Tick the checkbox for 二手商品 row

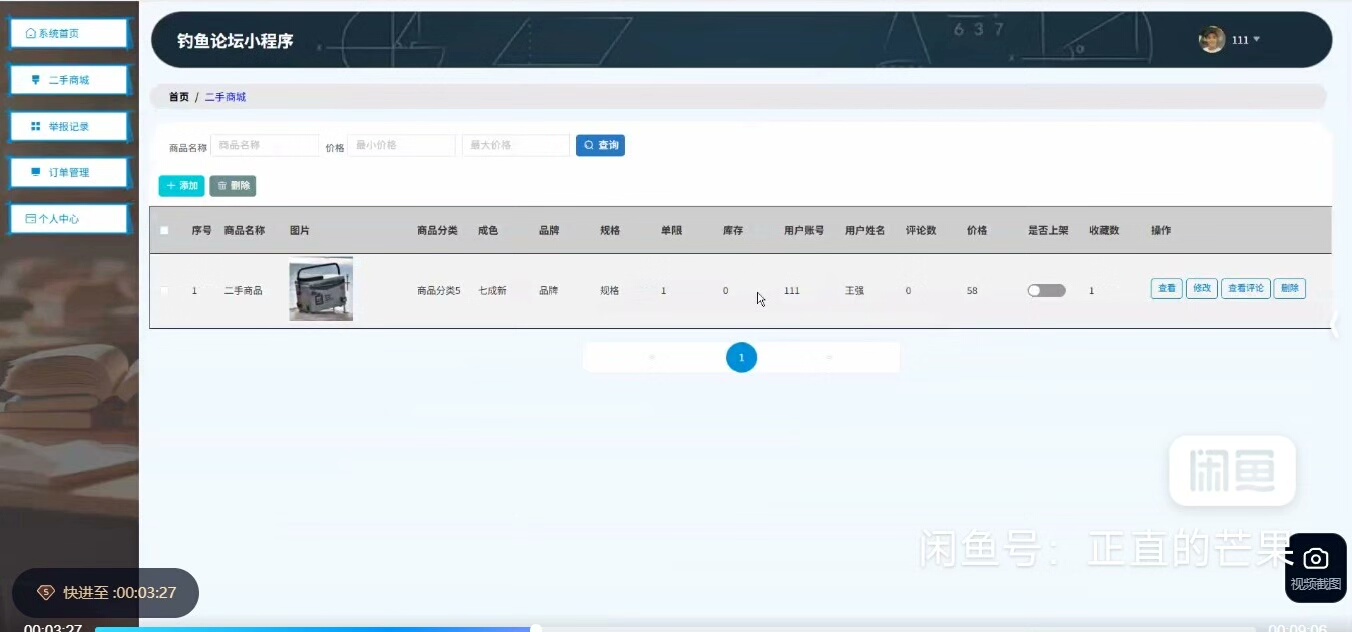click(x=164, y=290)
